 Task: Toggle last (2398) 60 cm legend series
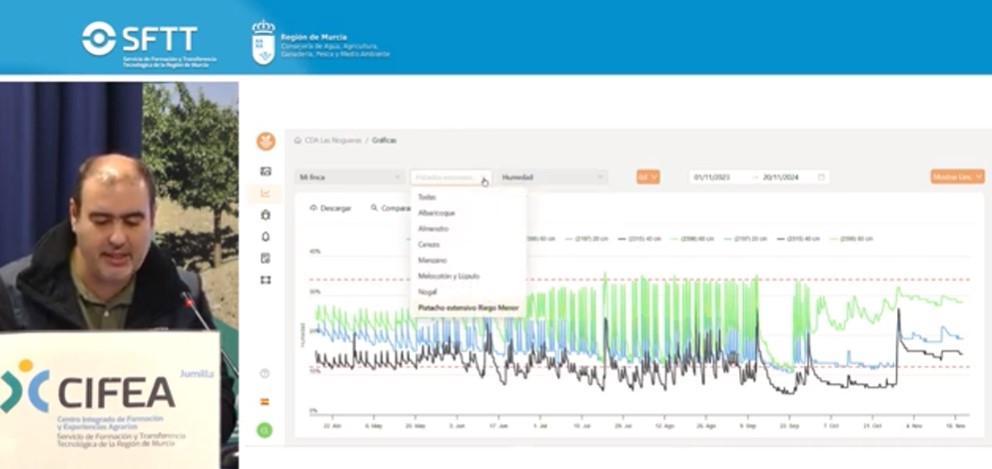851,239
